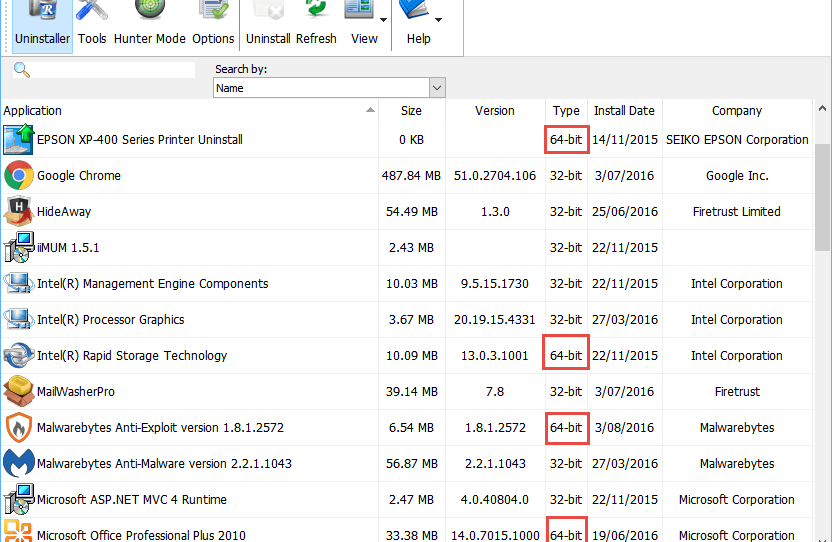Click the Malwarebytes Anti-Exploit shield icon
Viewport: 832px width, 542px height.
pyautogui.click(x=19, y=427)
